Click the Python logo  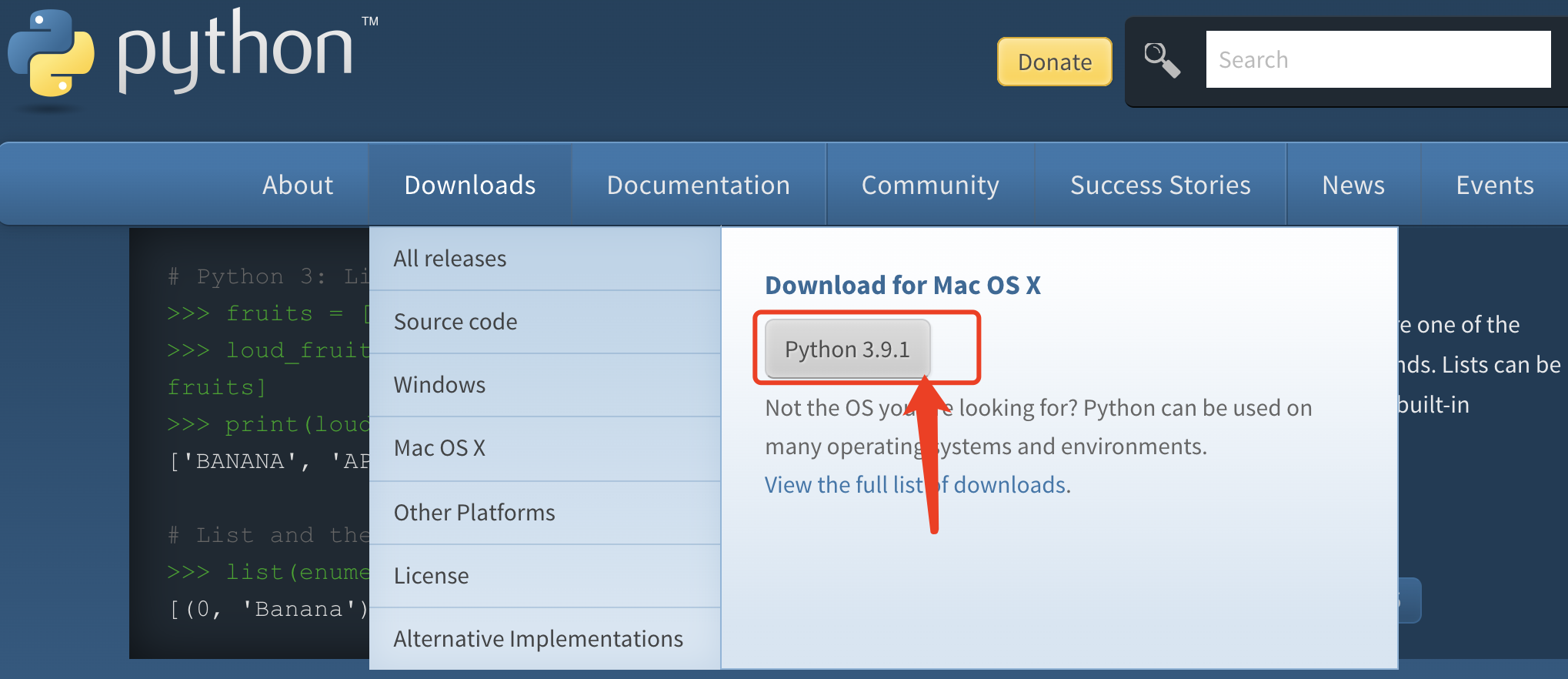[x=51, y=54]
